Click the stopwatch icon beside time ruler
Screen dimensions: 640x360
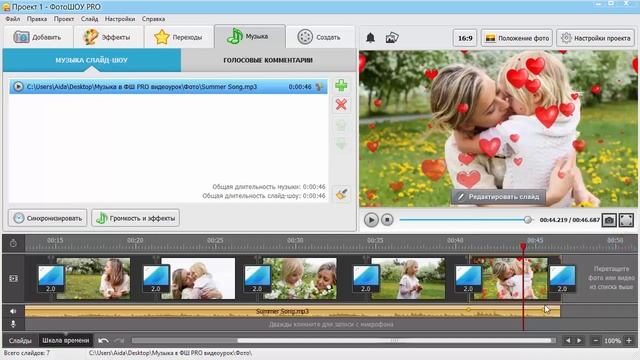[13, 243]
